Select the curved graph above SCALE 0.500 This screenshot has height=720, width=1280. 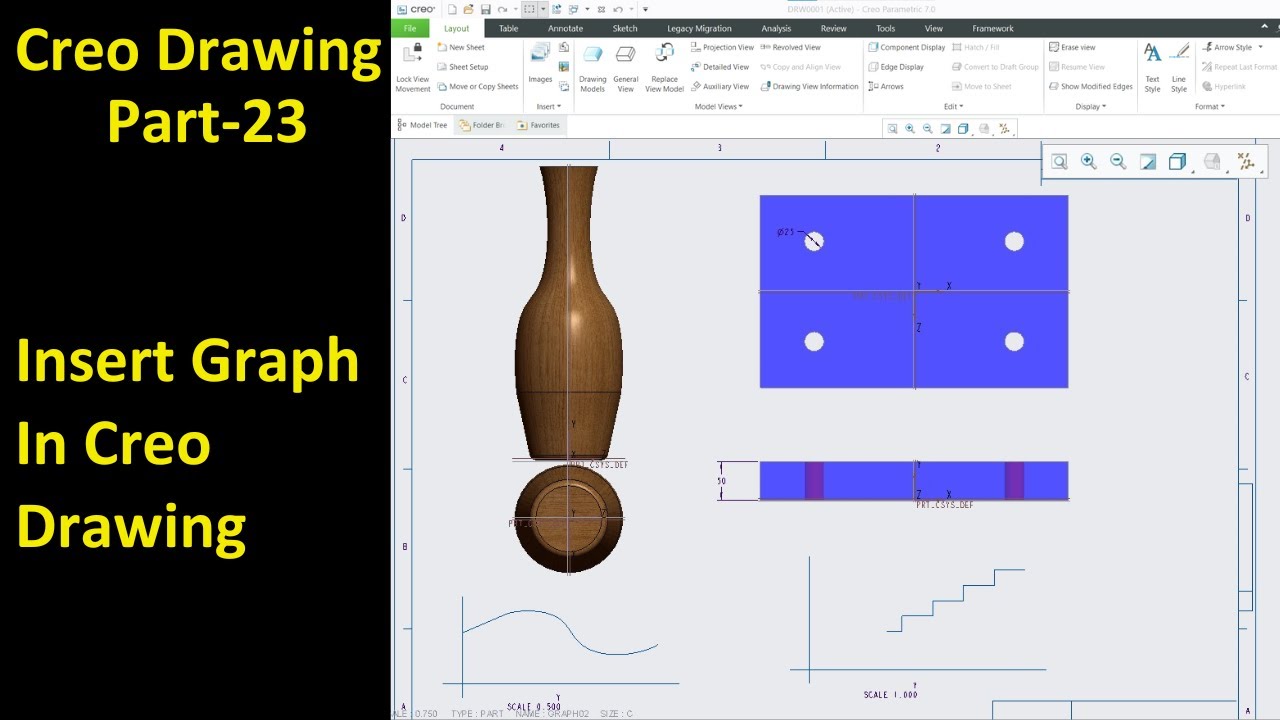click(x=560, y=645)
